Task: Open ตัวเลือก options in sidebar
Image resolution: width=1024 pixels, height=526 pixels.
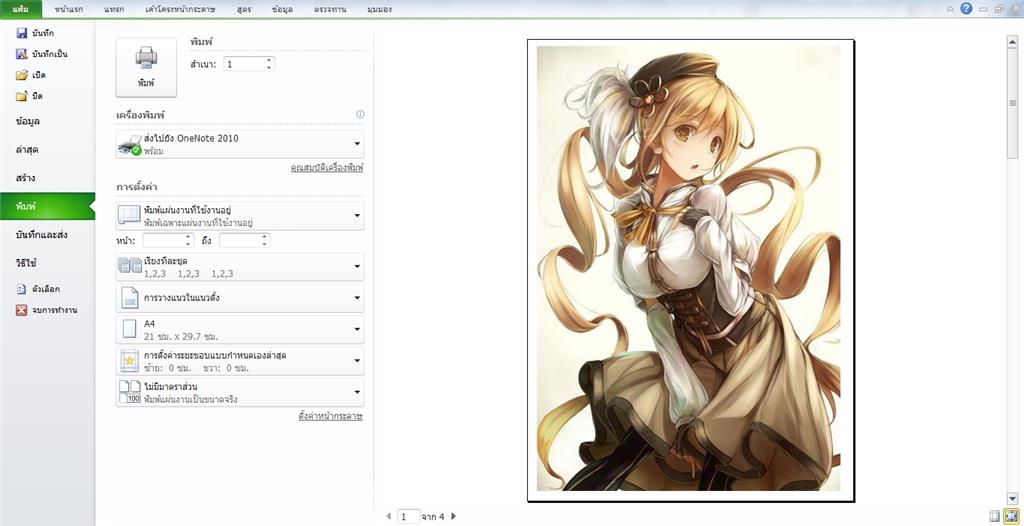Action: (38, 289)
